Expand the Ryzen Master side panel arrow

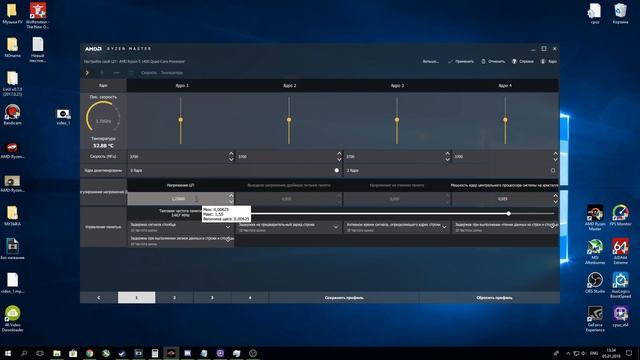point(87,73)
